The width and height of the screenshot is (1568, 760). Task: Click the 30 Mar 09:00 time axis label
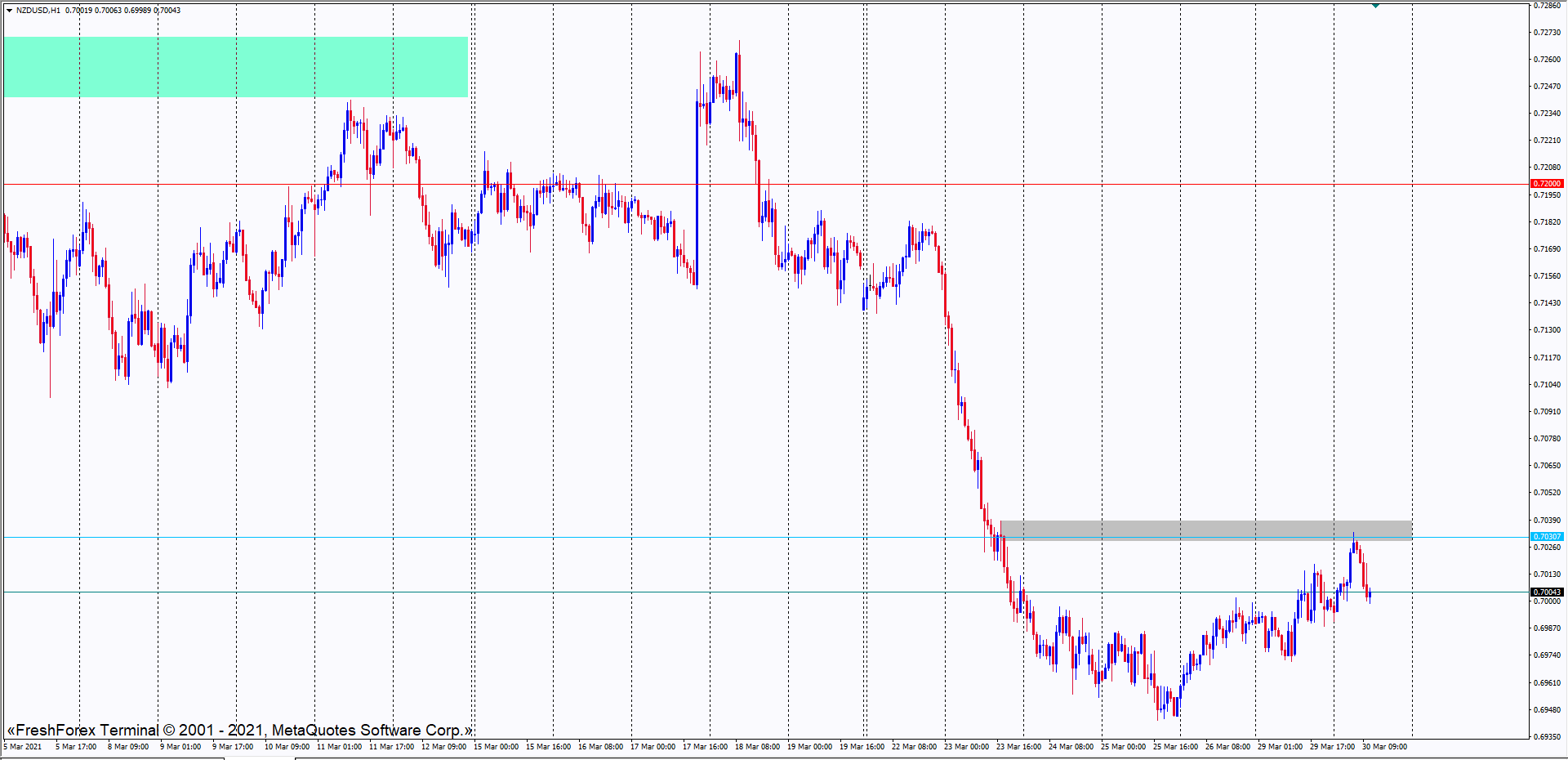coord(1384,746)
